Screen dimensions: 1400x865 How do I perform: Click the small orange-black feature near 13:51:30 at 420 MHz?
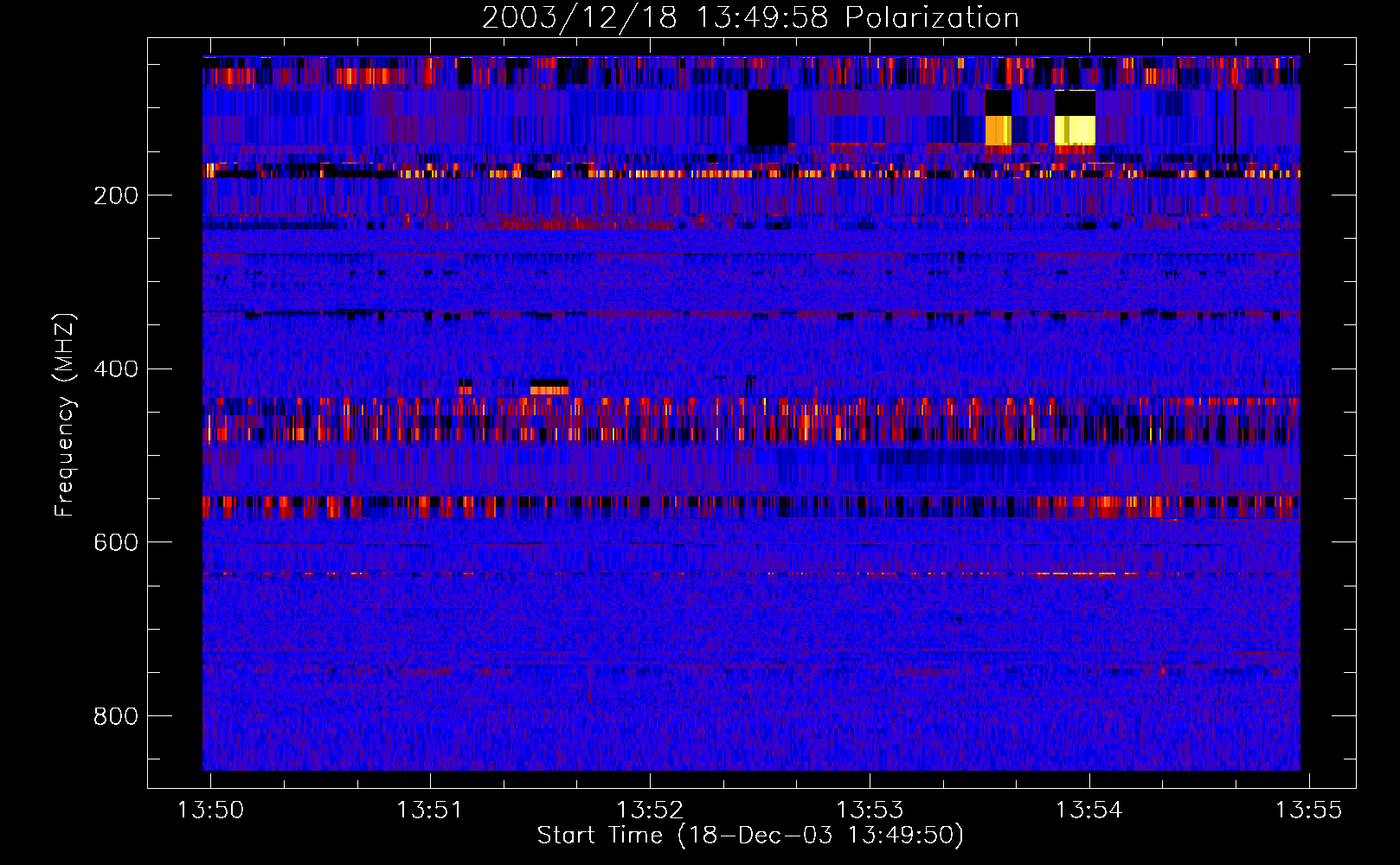point(549,387)
